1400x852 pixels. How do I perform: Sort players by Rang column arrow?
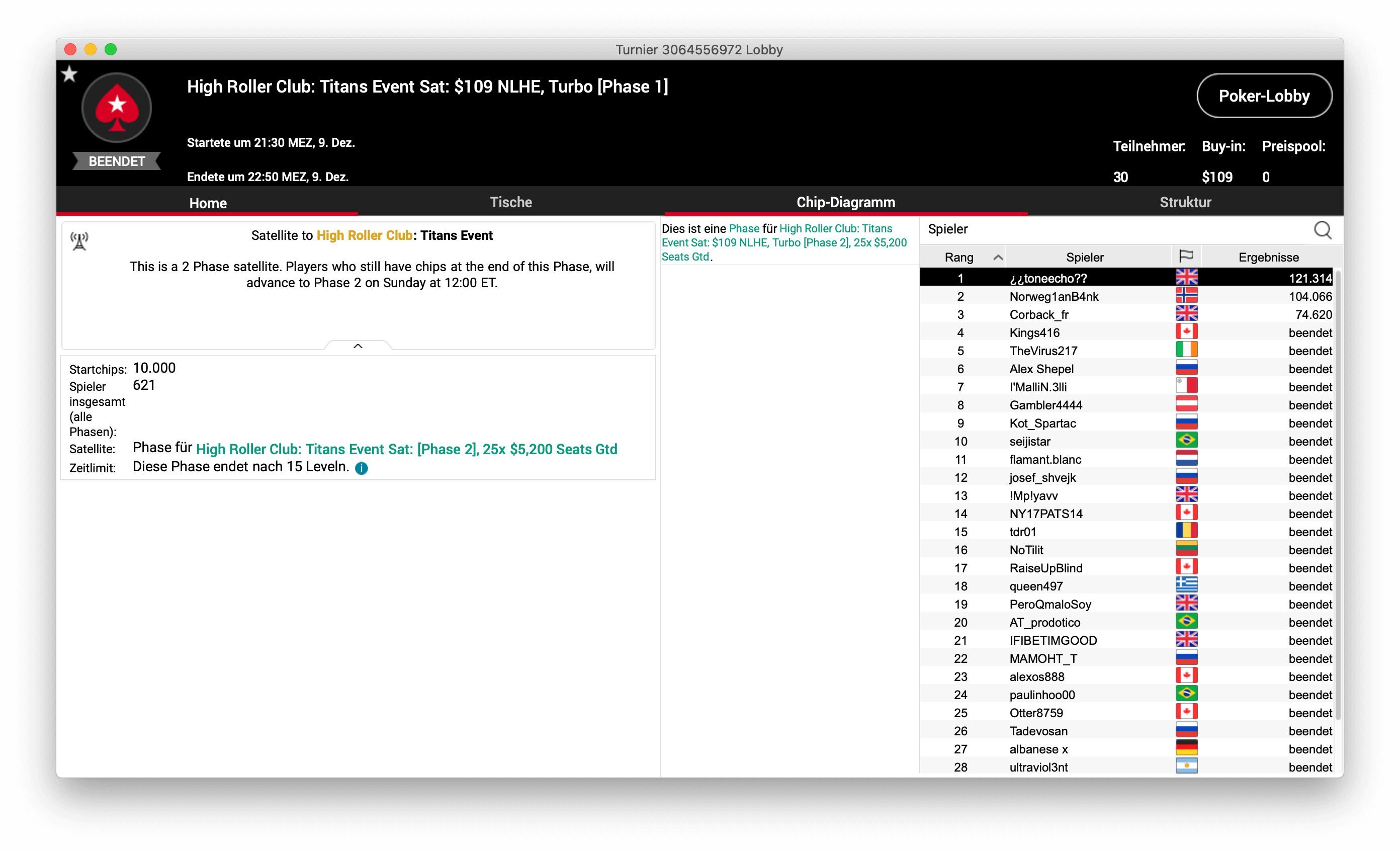[997, 258]
